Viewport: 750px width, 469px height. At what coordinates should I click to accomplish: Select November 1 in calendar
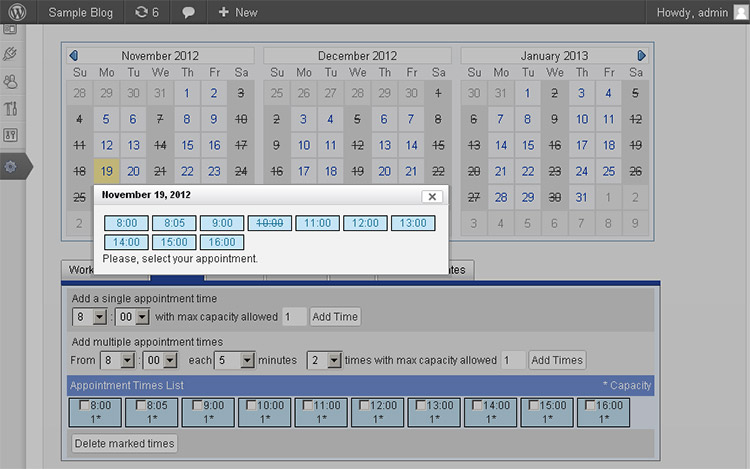click(187, 93)
